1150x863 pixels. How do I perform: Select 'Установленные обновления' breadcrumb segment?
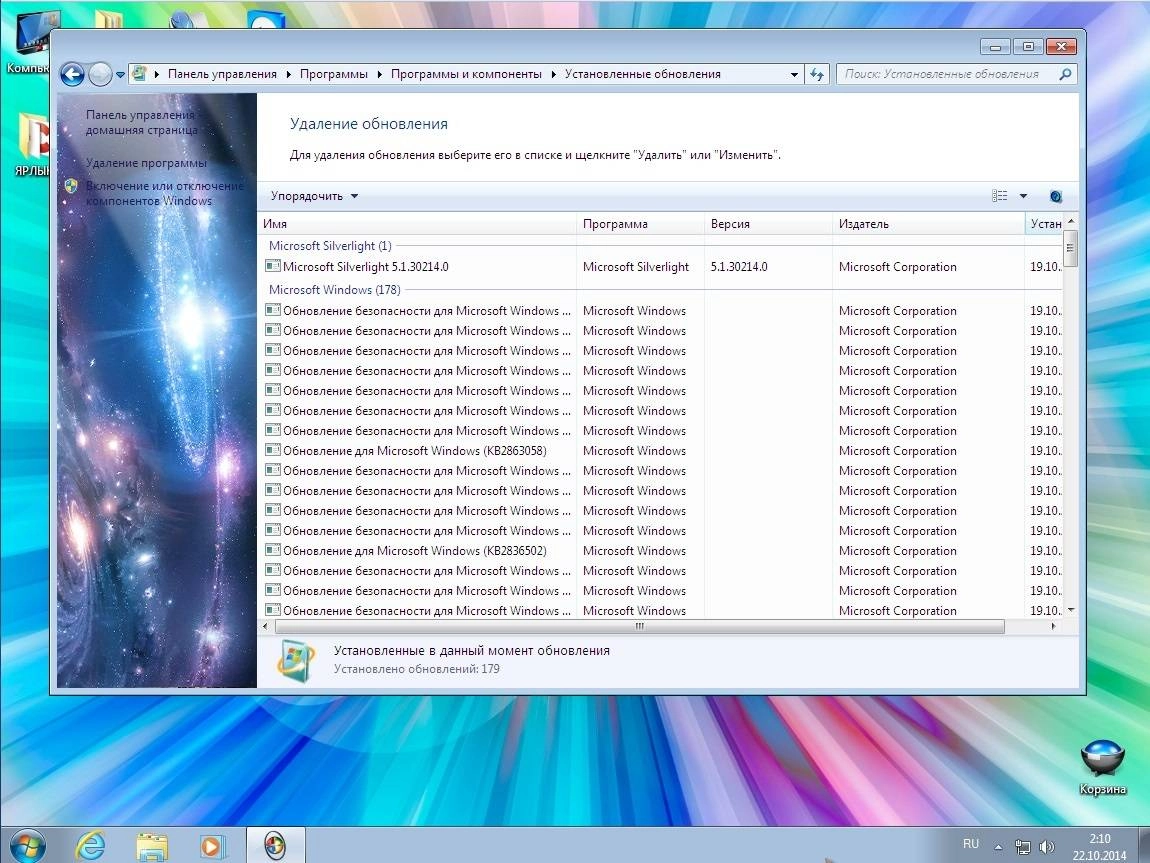642,74
